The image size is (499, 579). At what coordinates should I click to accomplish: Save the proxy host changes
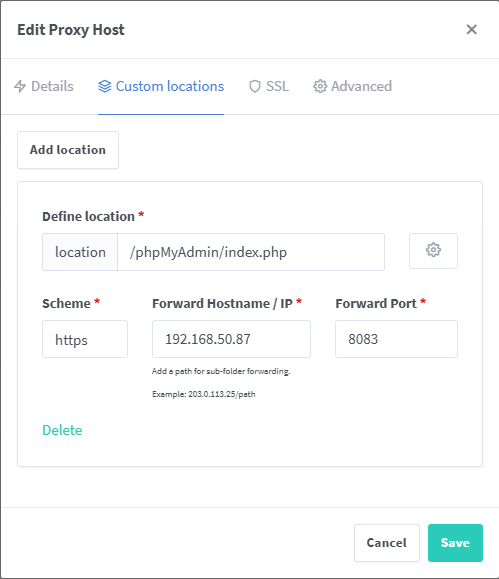coord(455,543)
